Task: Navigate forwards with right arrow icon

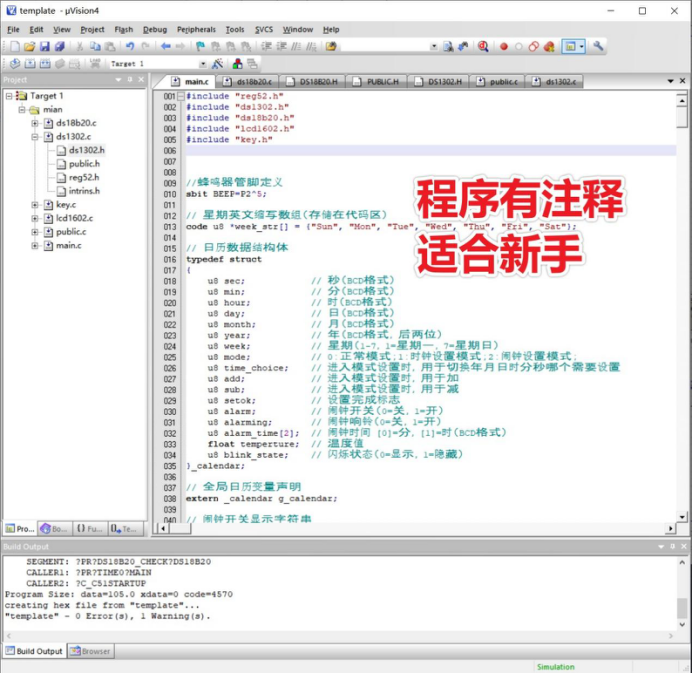Action: point(181,46)
